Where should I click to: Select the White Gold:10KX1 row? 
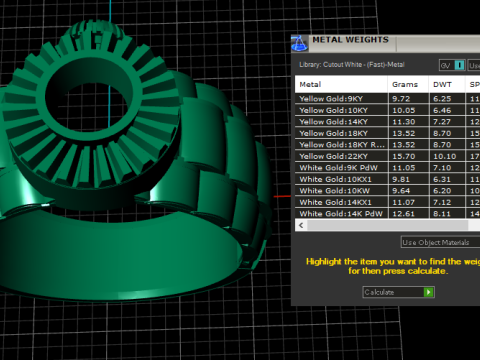[387, 179]
